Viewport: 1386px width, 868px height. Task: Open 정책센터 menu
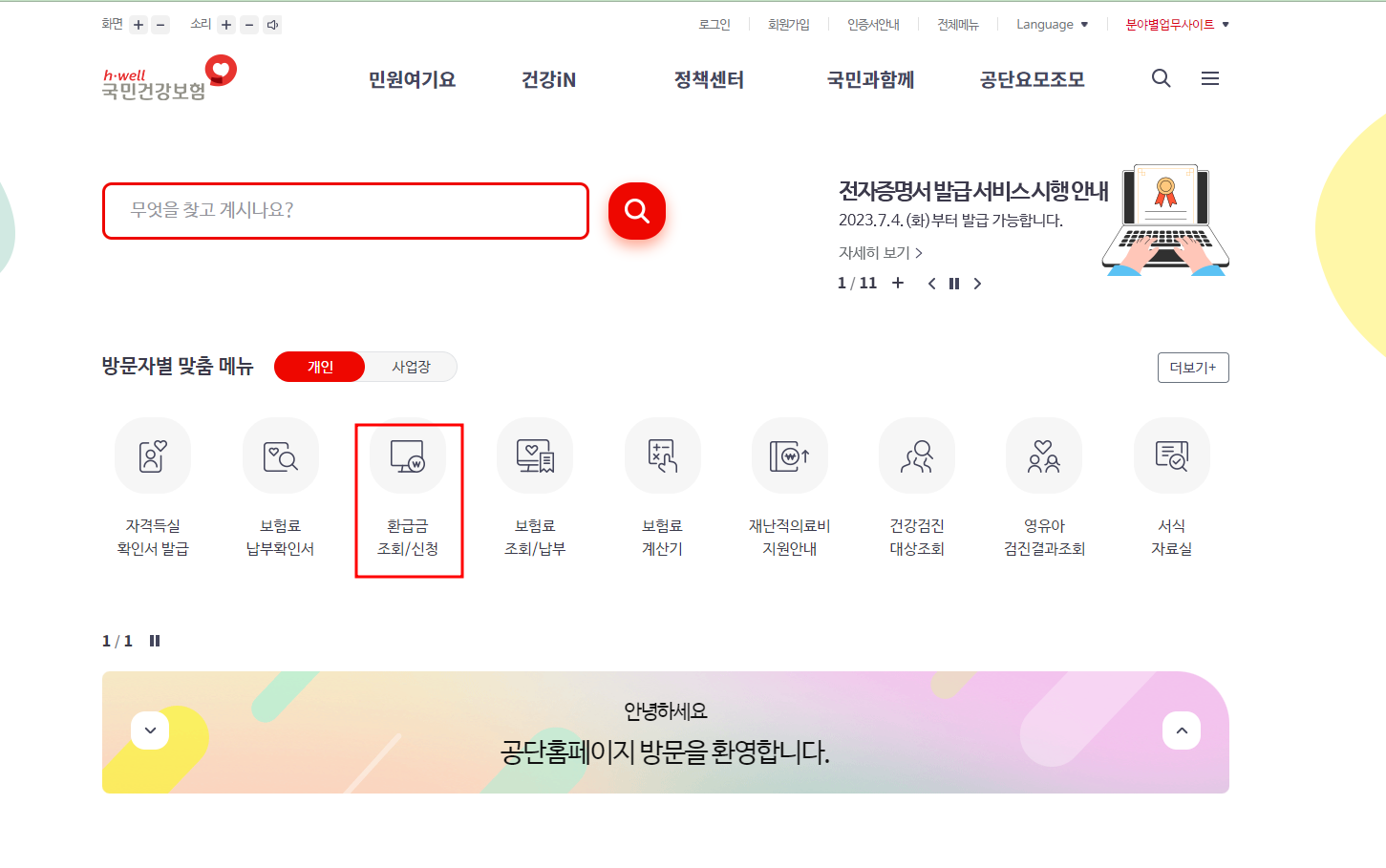pos(709,79)
